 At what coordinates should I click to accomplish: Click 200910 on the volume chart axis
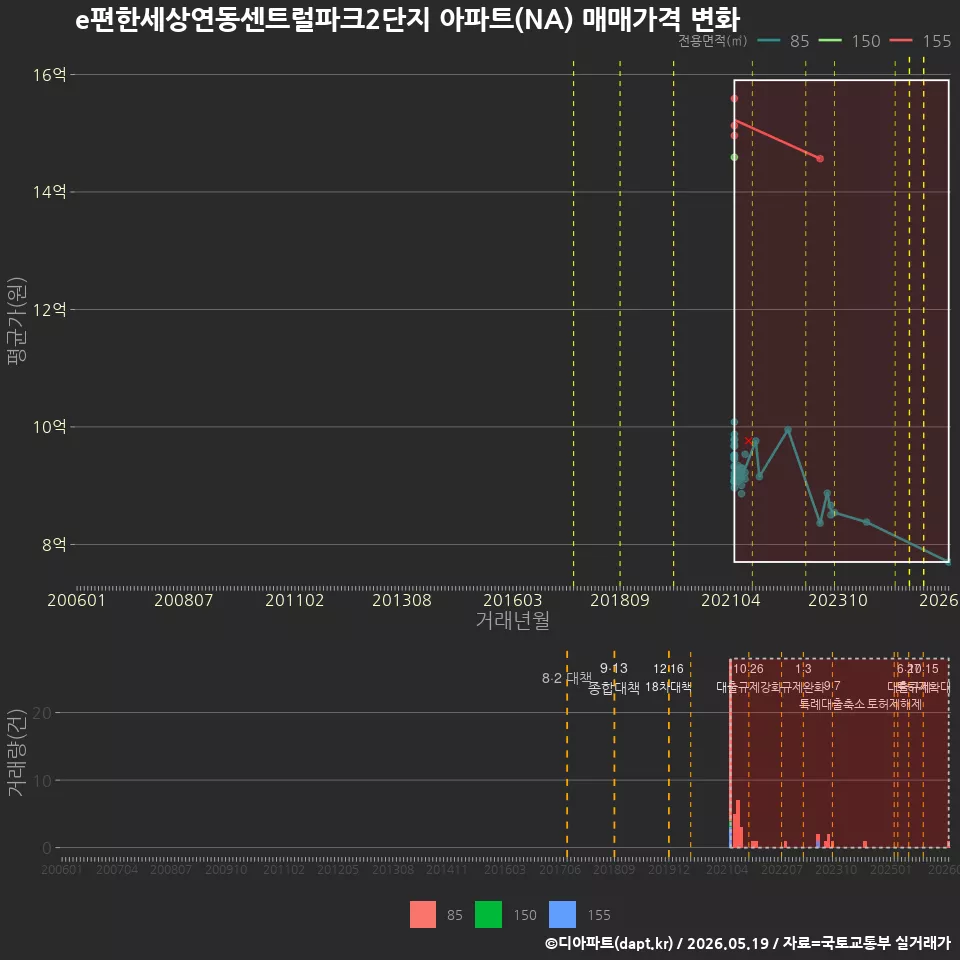[x=226, y=869]
